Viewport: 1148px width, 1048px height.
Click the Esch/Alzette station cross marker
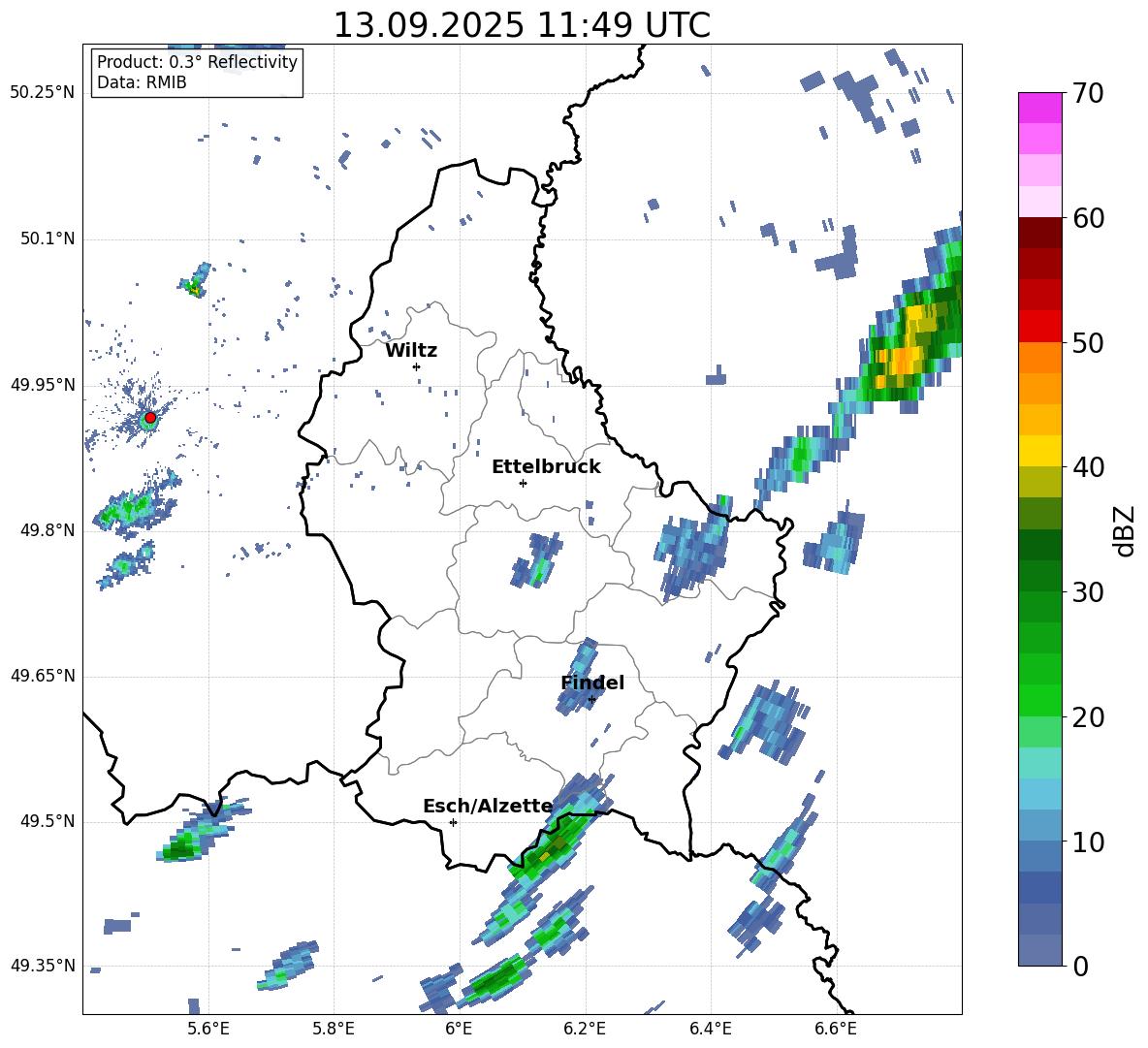[453, 822]
